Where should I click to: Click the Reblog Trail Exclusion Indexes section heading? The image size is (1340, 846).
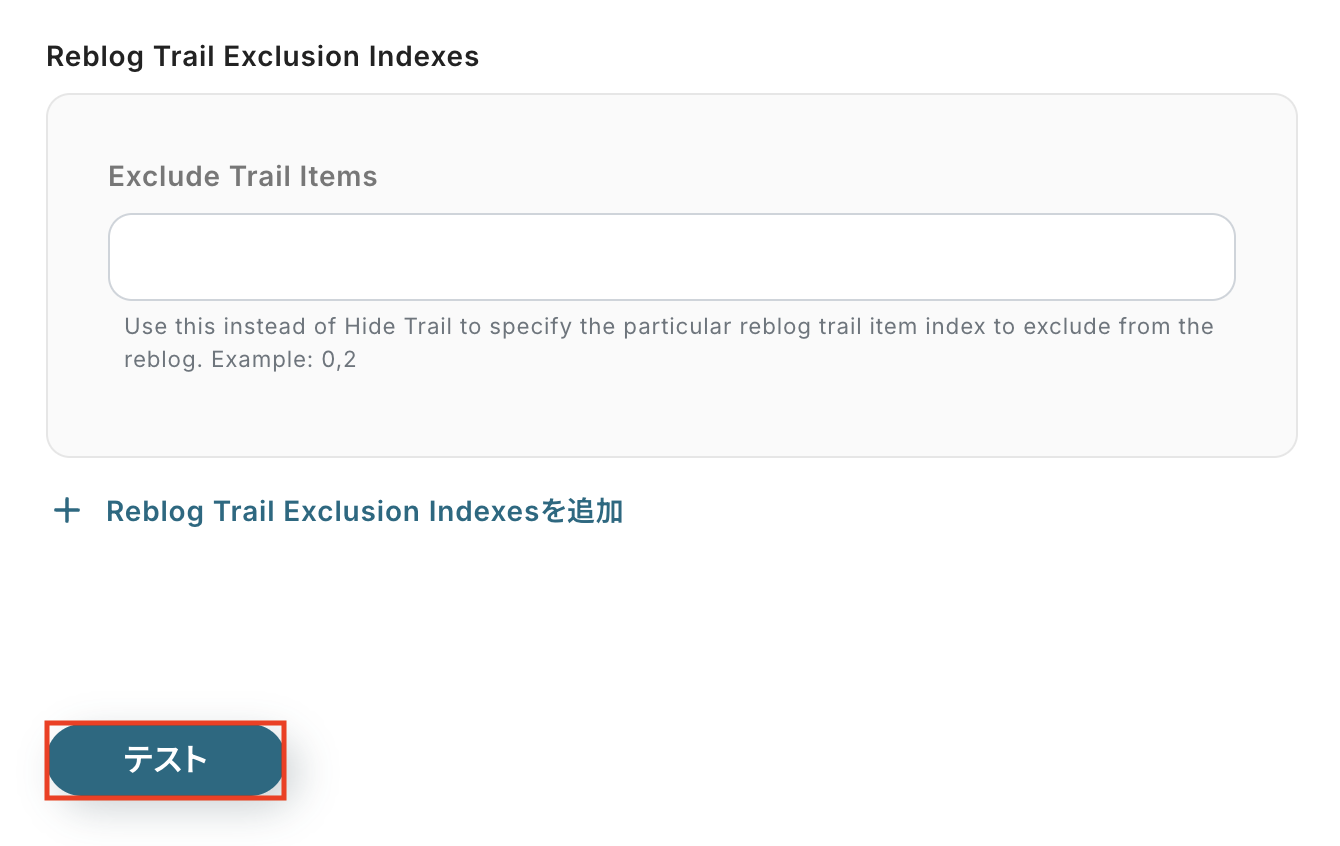(263, 56)
